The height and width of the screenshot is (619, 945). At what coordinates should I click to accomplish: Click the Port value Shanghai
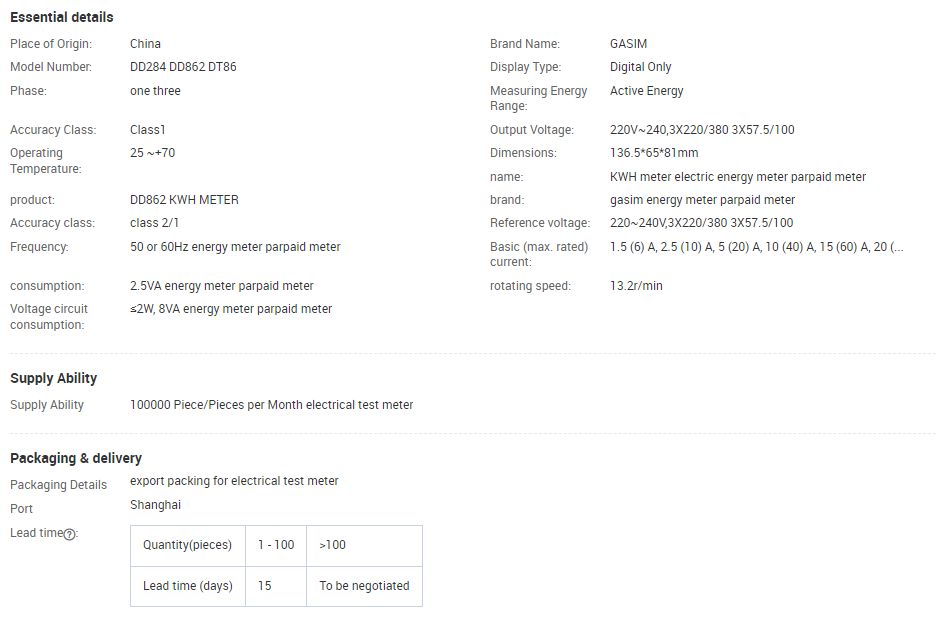click(x=155, y=505)
